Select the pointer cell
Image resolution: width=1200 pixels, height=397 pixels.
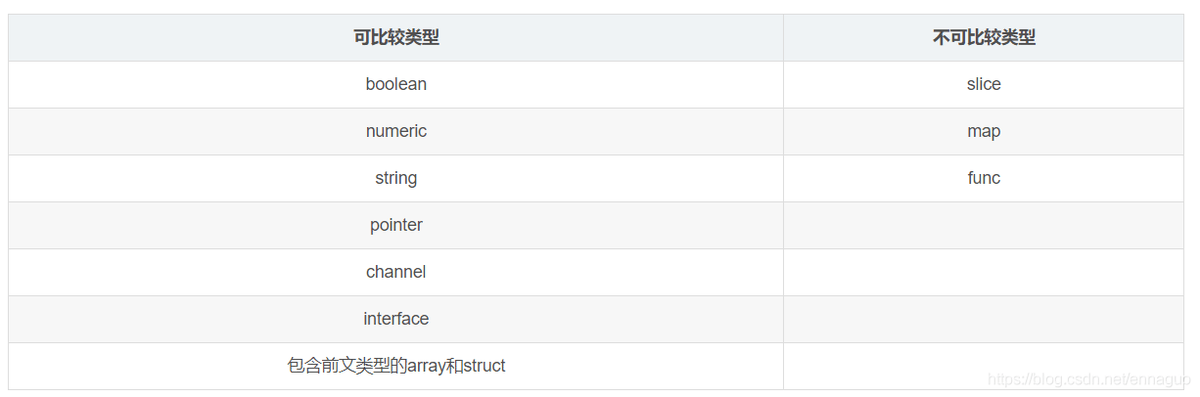tap(396, 225)
